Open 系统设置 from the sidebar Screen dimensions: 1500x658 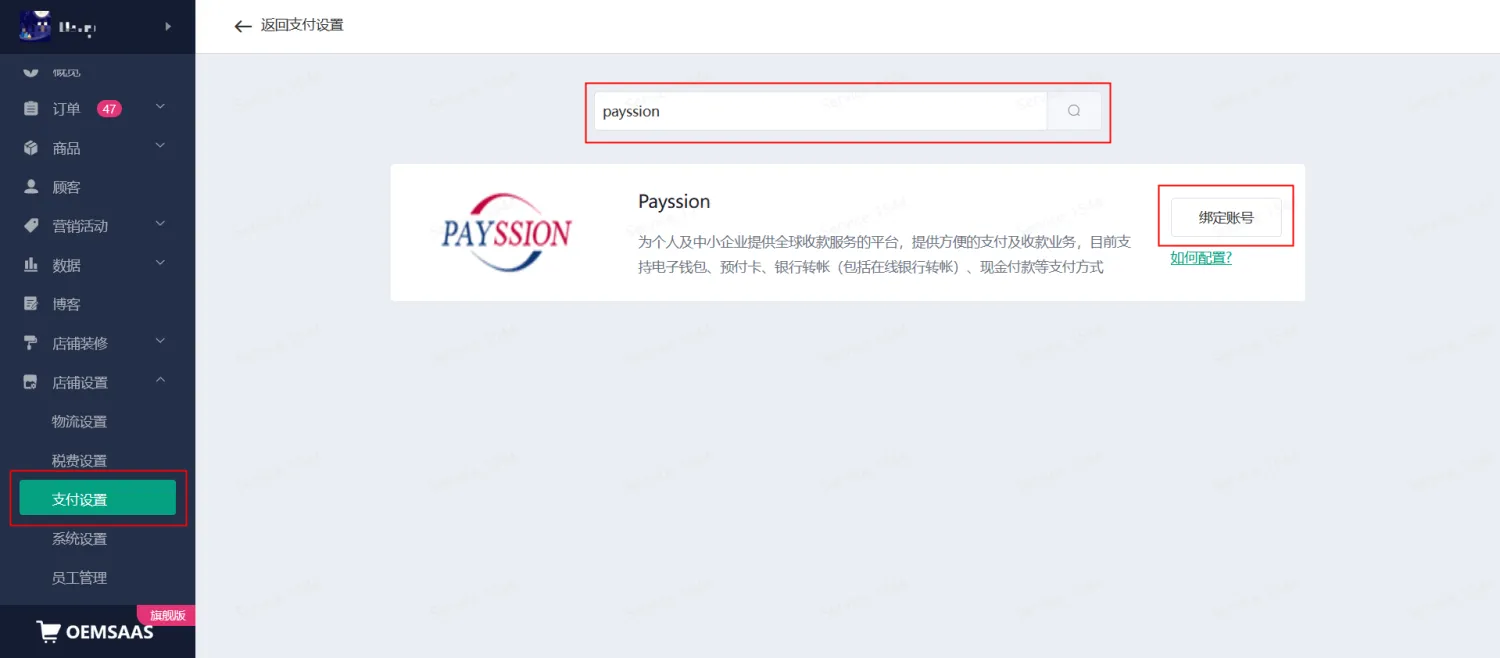79,538
